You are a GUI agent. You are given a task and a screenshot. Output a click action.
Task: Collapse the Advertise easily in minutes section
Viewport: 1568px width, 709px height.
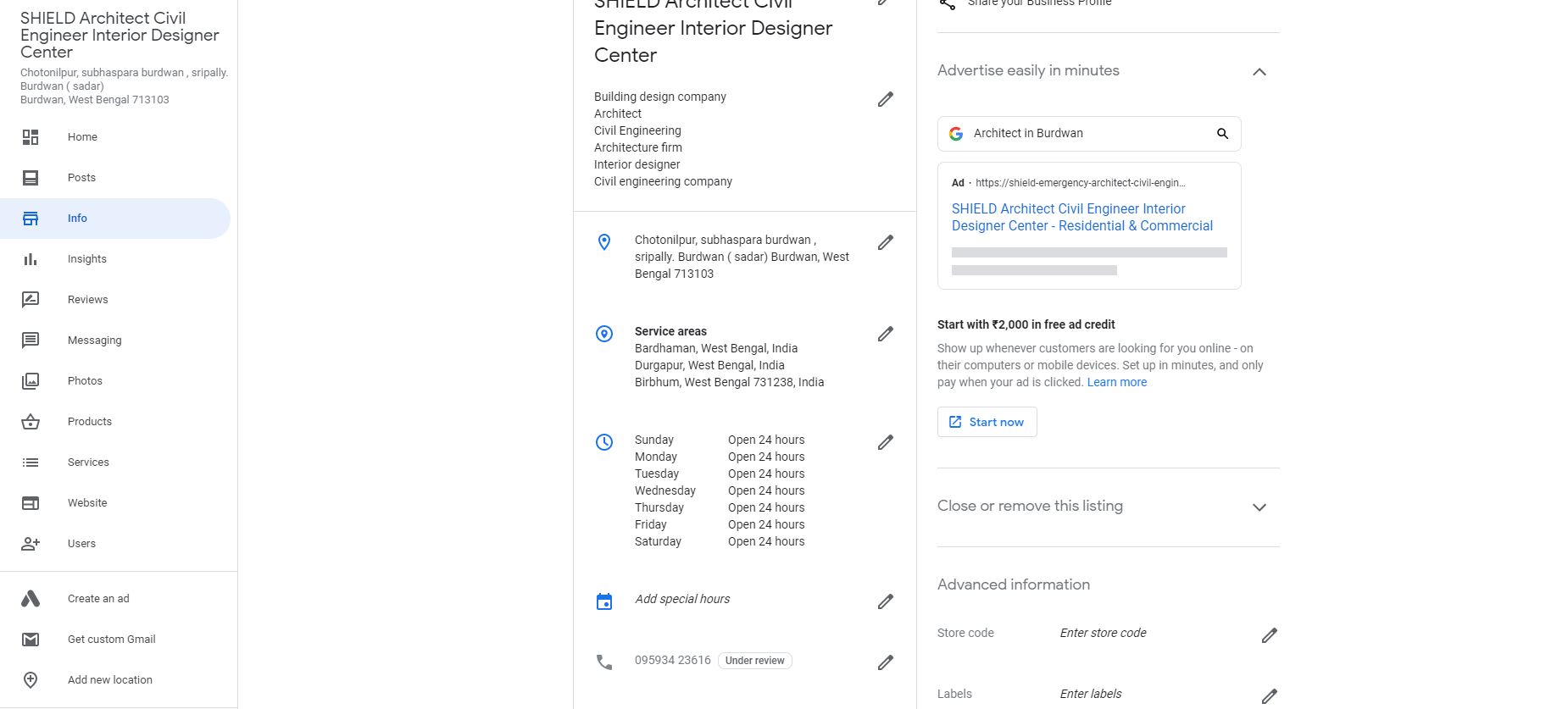click(x=1259, y=72)
